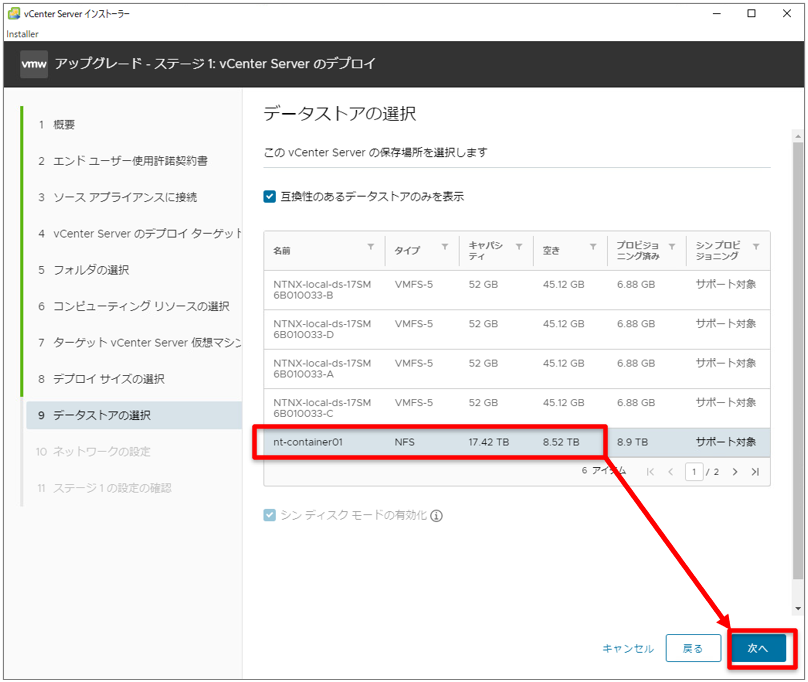The image size is (808, 682).
Task: Filter the 空き column
Action: click(593, 247)
